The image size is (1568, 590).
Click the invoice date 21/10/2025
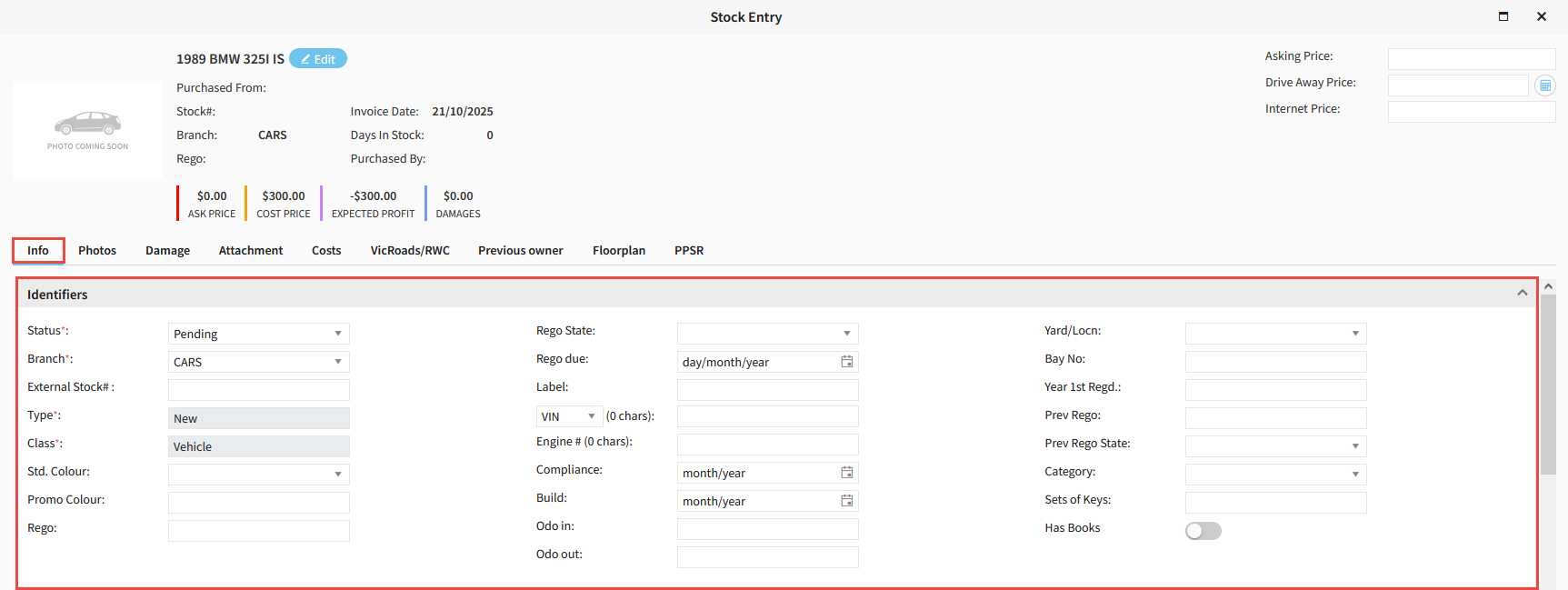tap(463, 112)
